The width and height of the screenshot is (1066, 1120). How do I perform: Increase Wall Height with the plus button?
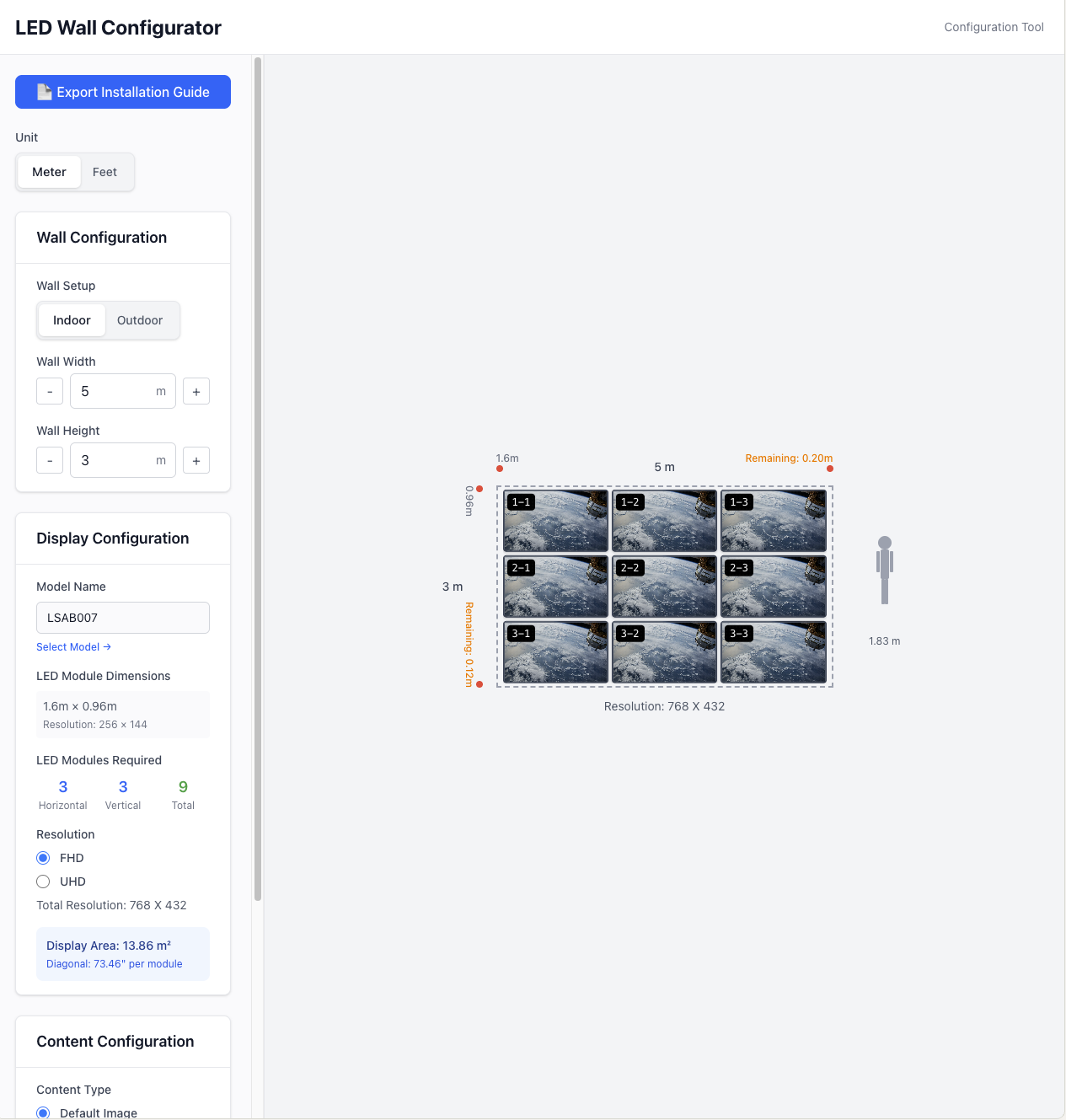click(196, 460)
